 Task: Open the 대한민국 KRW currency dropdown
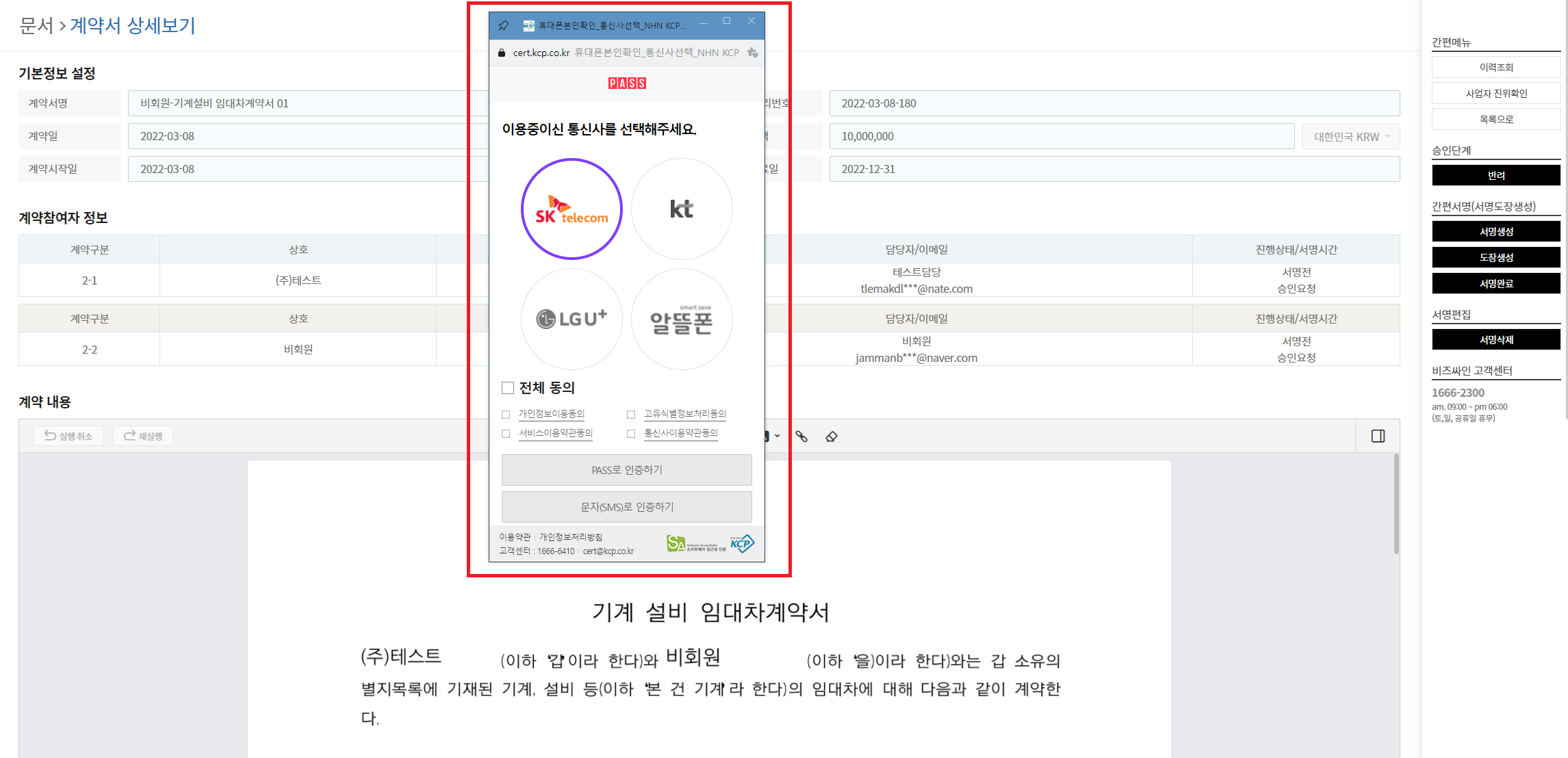(1351, 136)
